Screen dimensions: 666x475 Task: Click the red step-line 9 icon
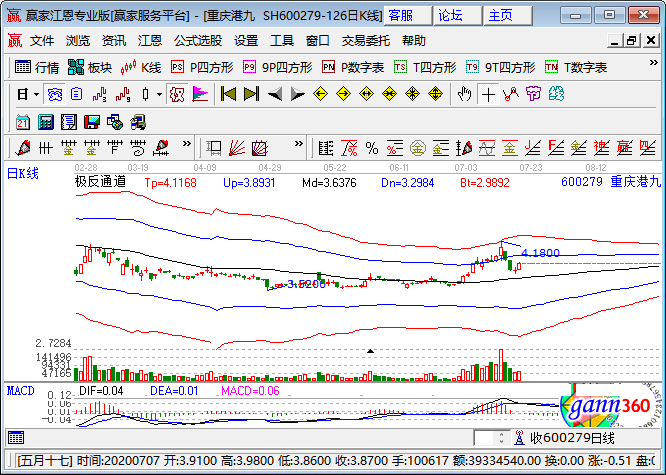[x=123, y=94]
